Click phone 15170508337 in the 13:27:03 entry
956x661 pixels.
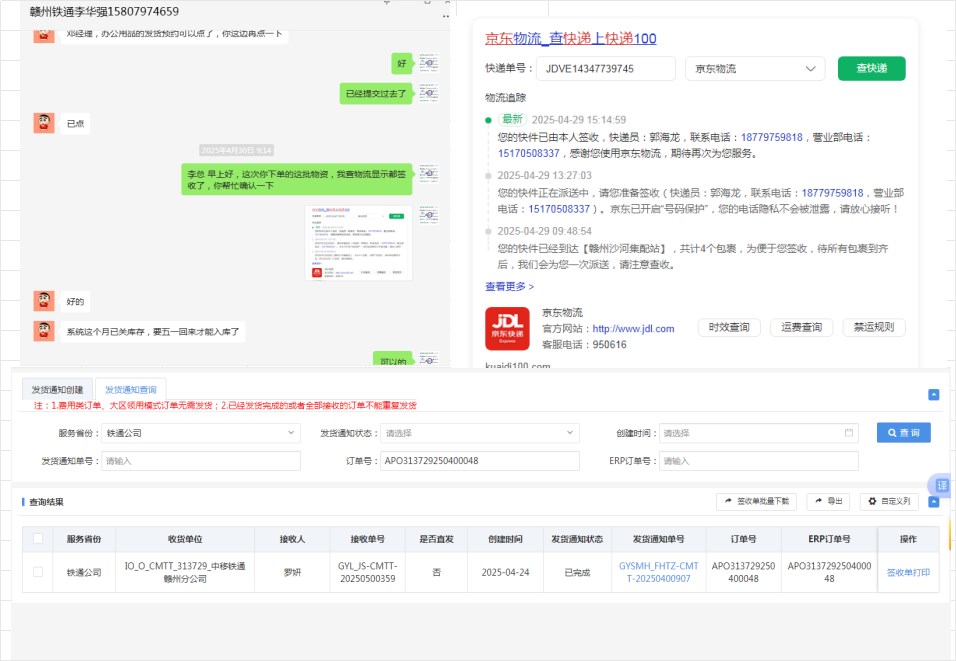559,209
